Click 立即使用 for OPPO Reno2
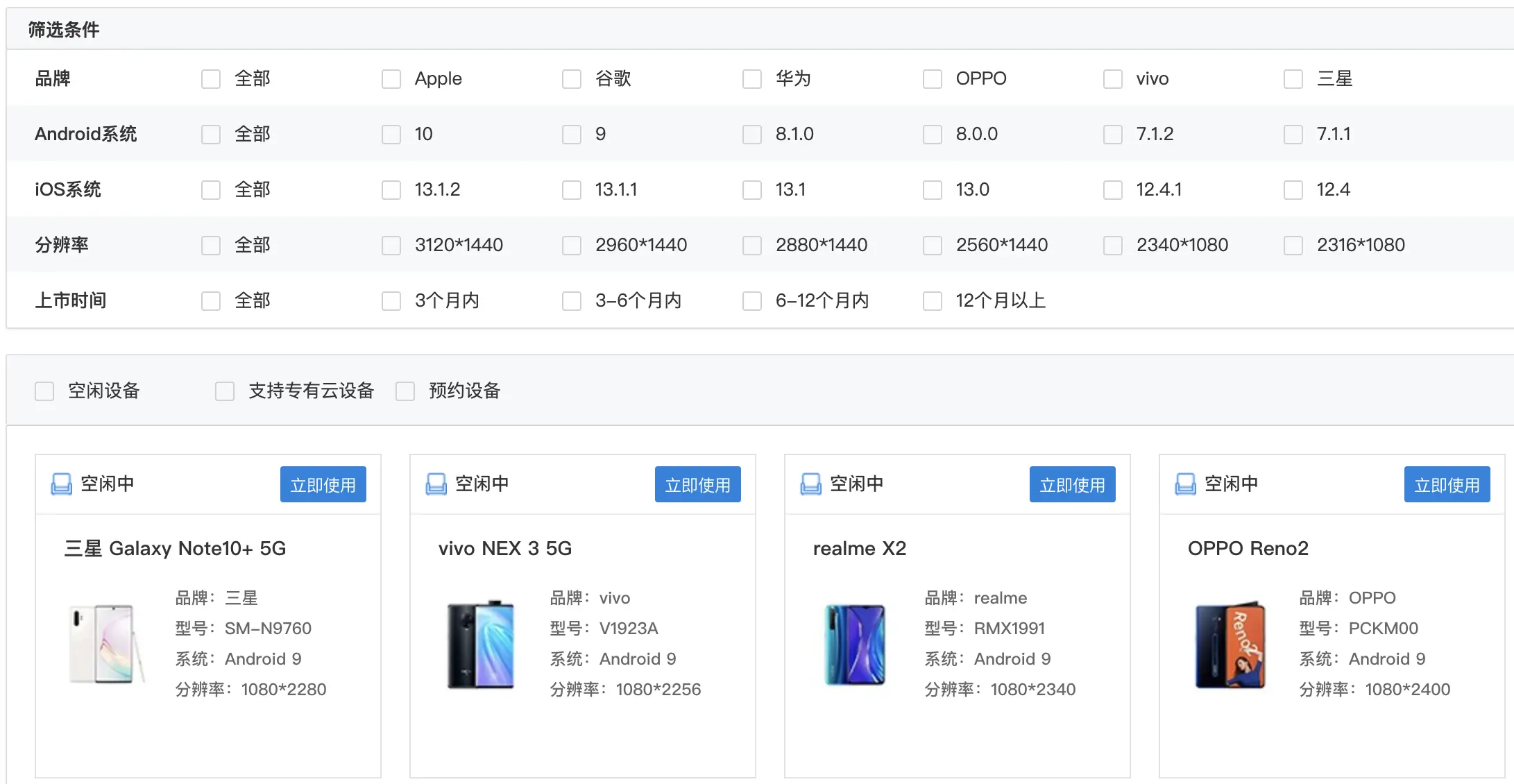1514x784 pixels. pyautogui.click(x=1447, y=484)
